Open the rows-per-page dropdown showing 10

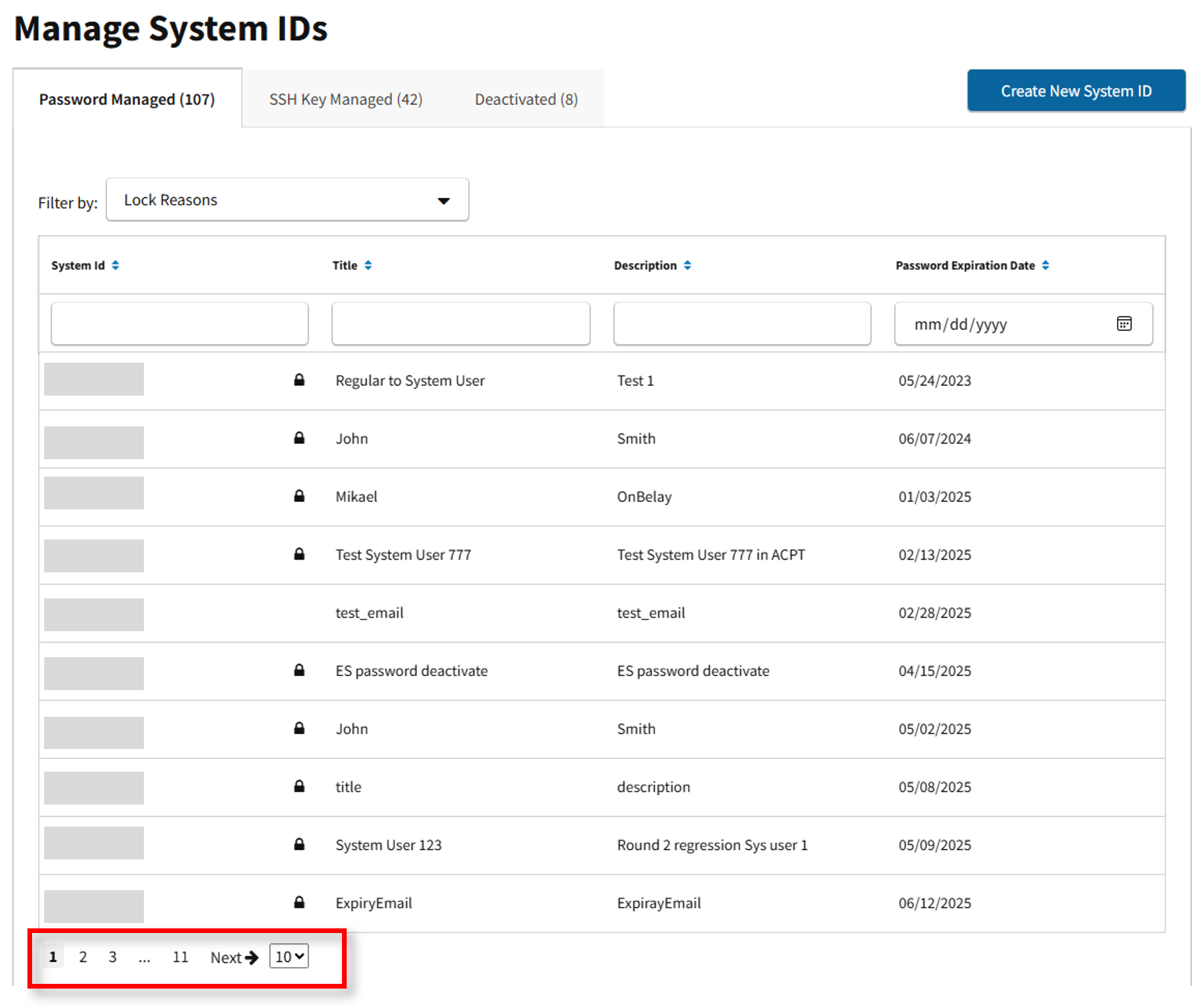(289, 956)
